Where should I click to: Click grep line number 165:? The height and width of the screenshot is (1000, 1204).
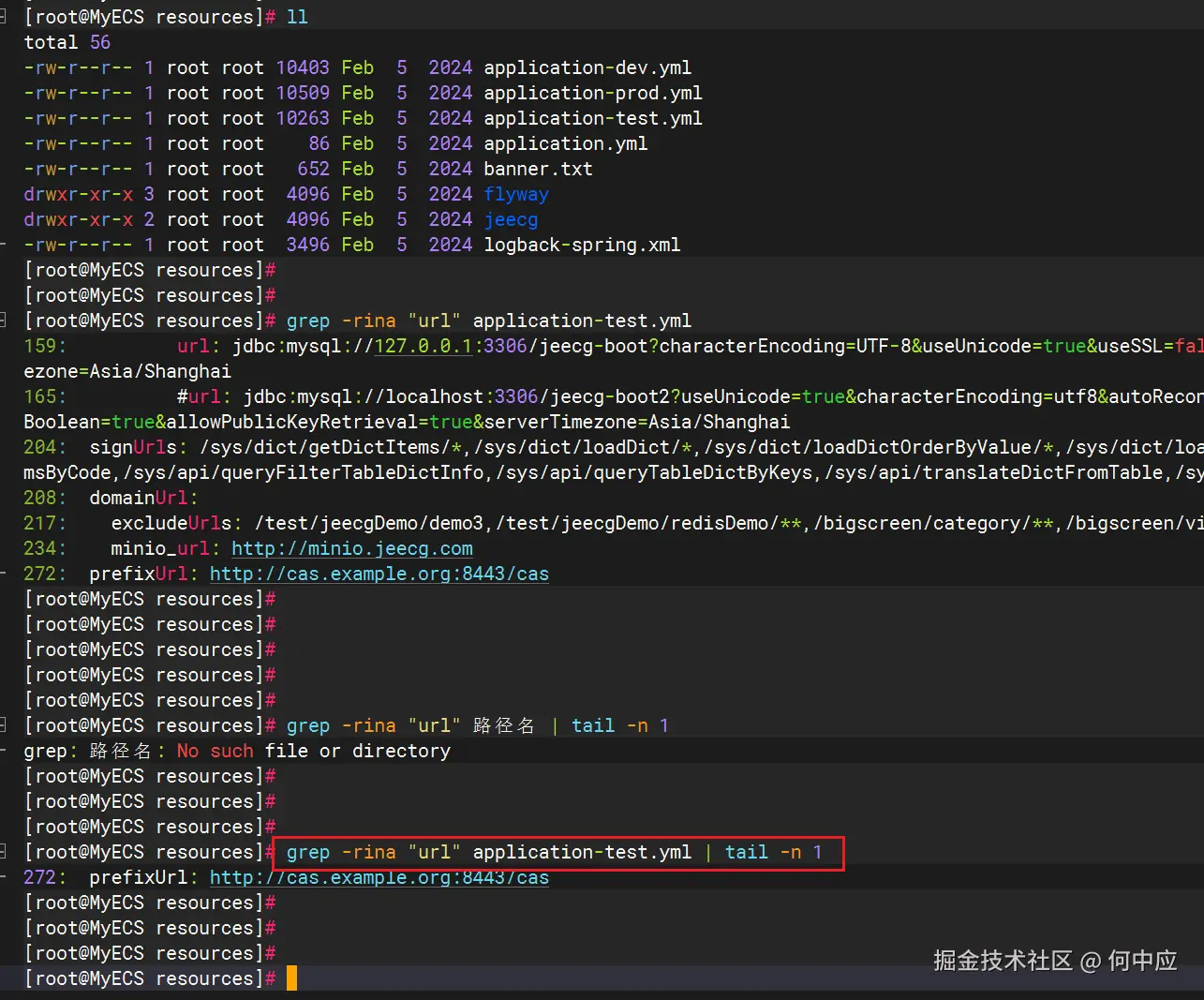tap(45, 396)
